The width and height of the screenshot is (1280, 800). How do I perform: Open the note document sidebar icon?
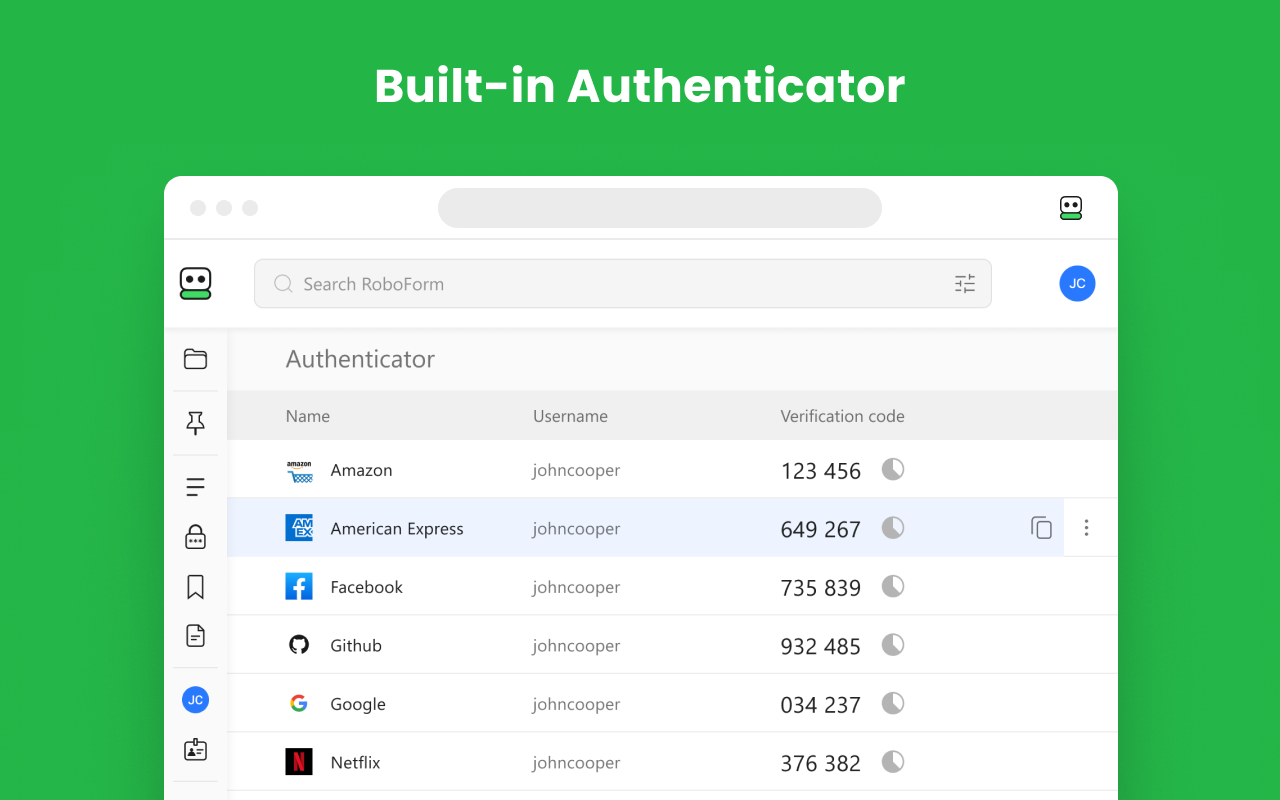[x=195, y=635]
